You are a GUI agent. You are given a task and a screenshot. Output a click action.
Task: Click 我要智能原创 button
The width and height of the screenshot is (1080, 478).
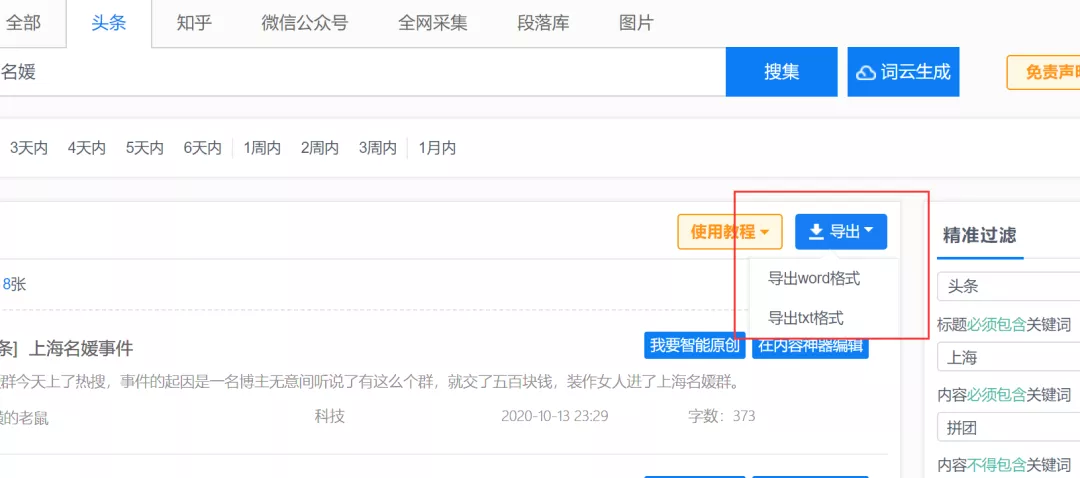[x=694, y=346]
